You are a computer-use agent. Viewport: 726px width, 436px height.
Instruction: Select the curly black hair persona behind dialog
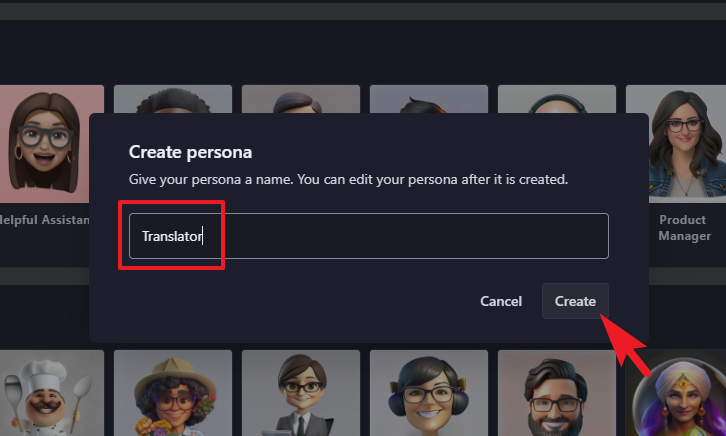point(173,99)
